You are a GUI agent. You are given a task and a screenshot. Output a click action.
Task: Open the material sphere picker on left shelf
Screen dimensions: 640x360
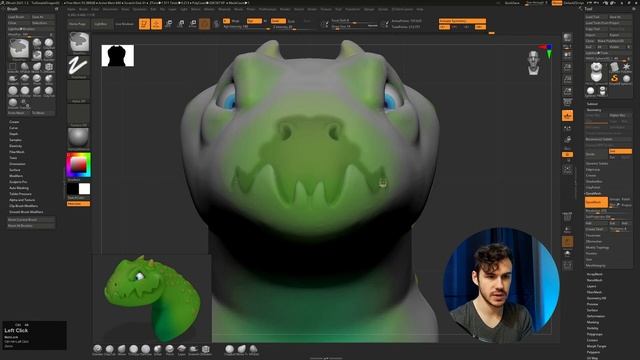pyautogui.click(x=78, y=138)
